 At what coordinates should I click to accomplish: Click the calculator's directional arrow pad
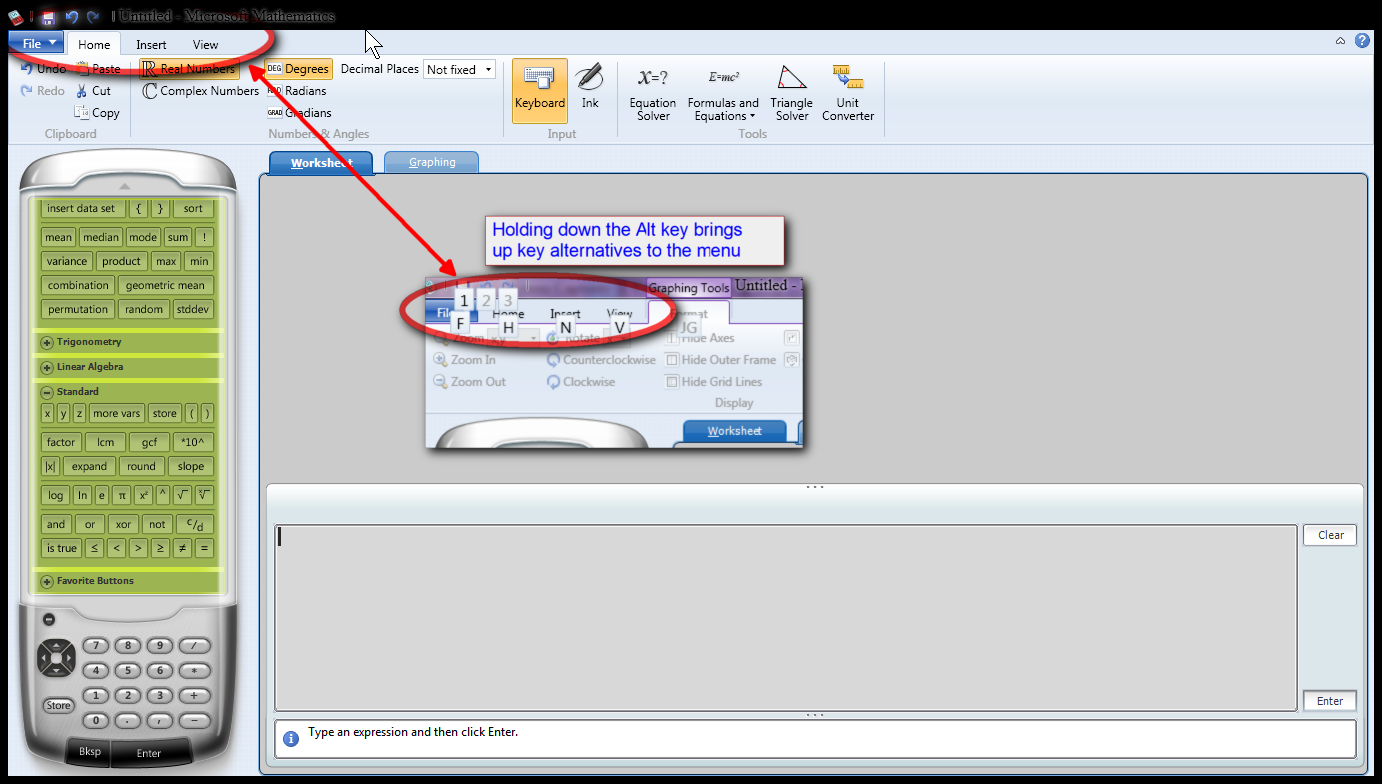click(56, 658)
